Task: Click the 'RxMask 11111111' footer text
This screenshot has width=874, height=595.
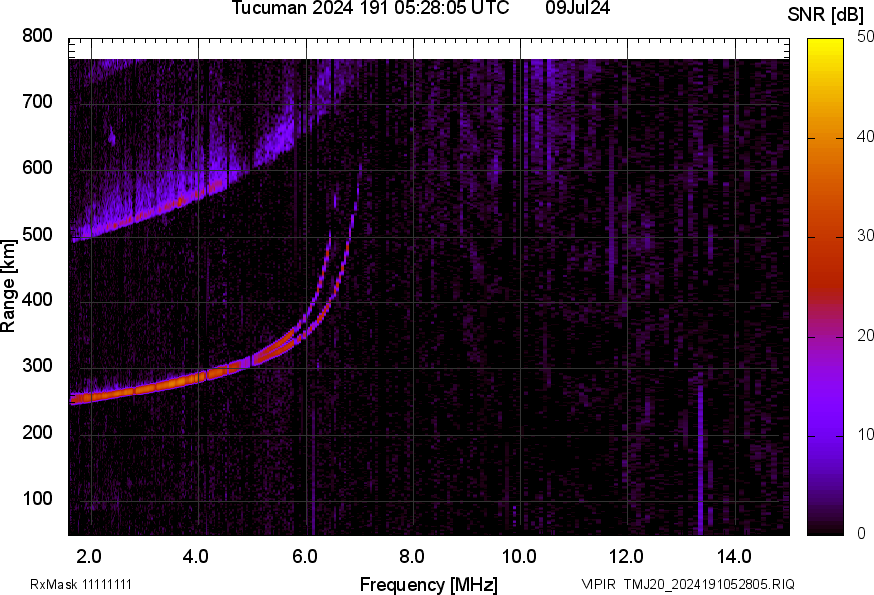Action: tap(81, 584)
